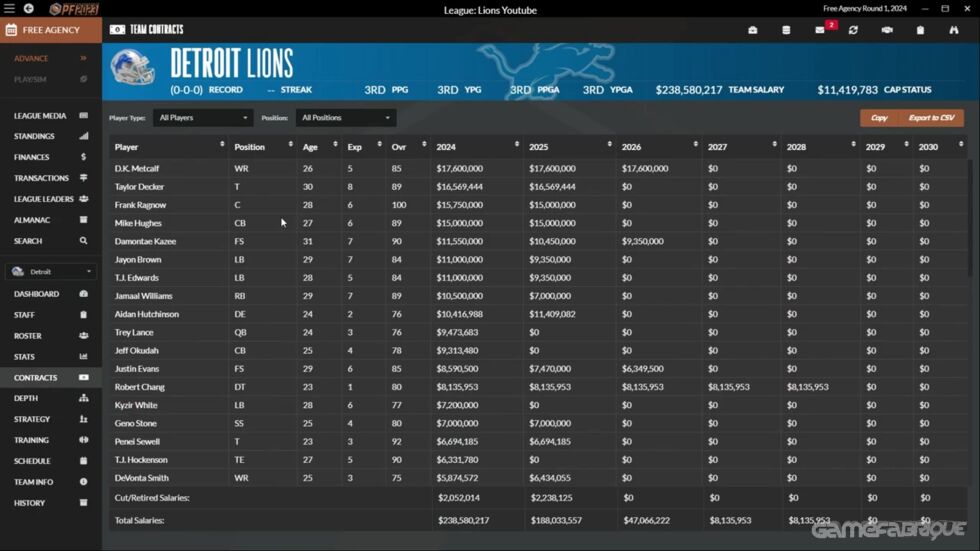Click the League Media newspaper icon
980x551 pixels.
(84, 116)
